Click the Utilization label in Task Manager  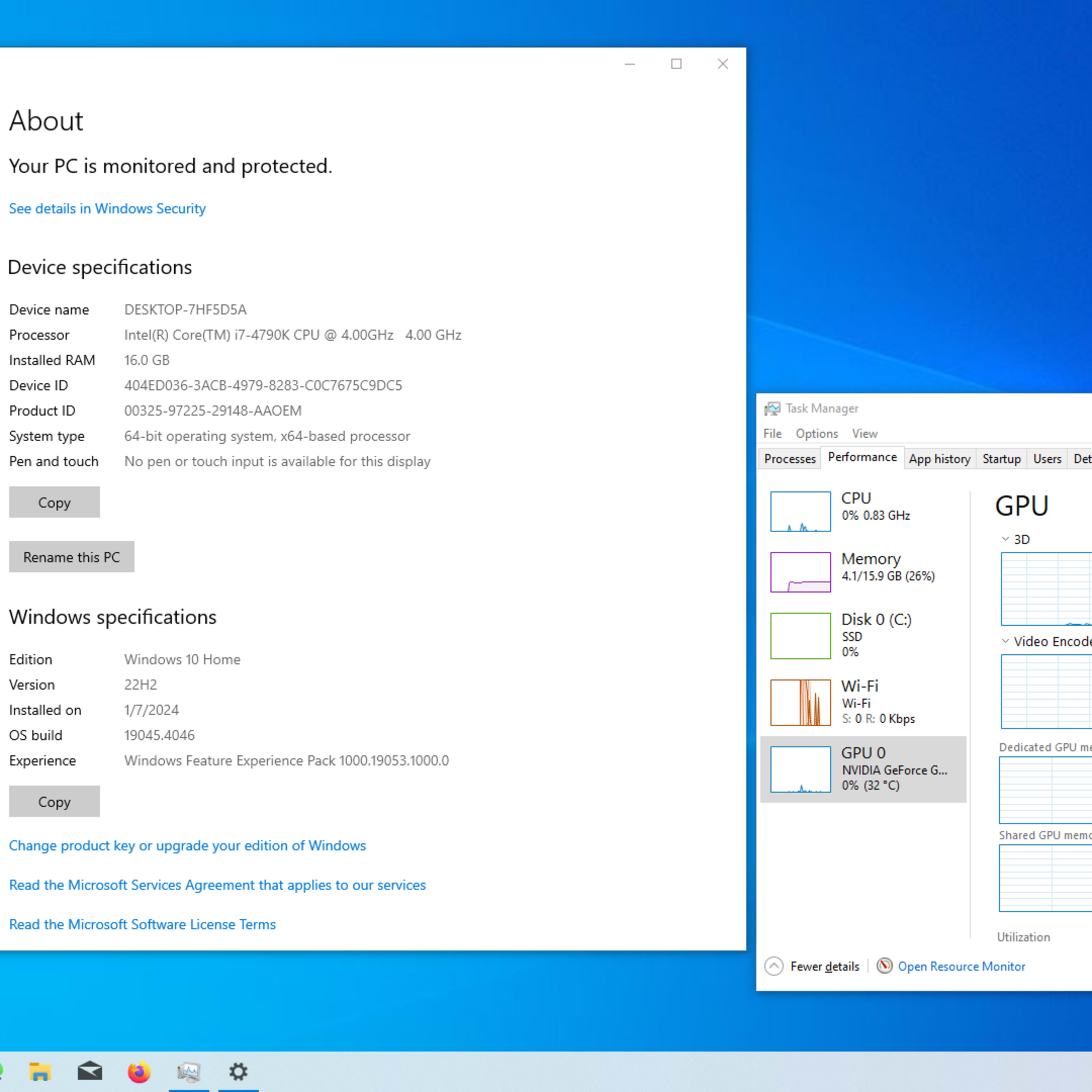click(1023, 937)
